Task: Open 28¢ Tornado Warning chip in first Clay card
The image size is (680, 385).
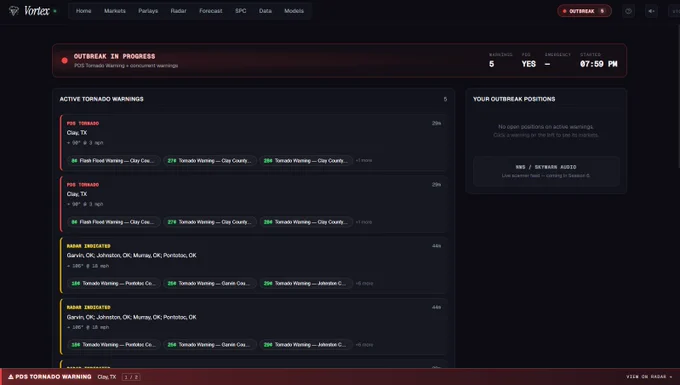Action: click(x=306, y=160)
